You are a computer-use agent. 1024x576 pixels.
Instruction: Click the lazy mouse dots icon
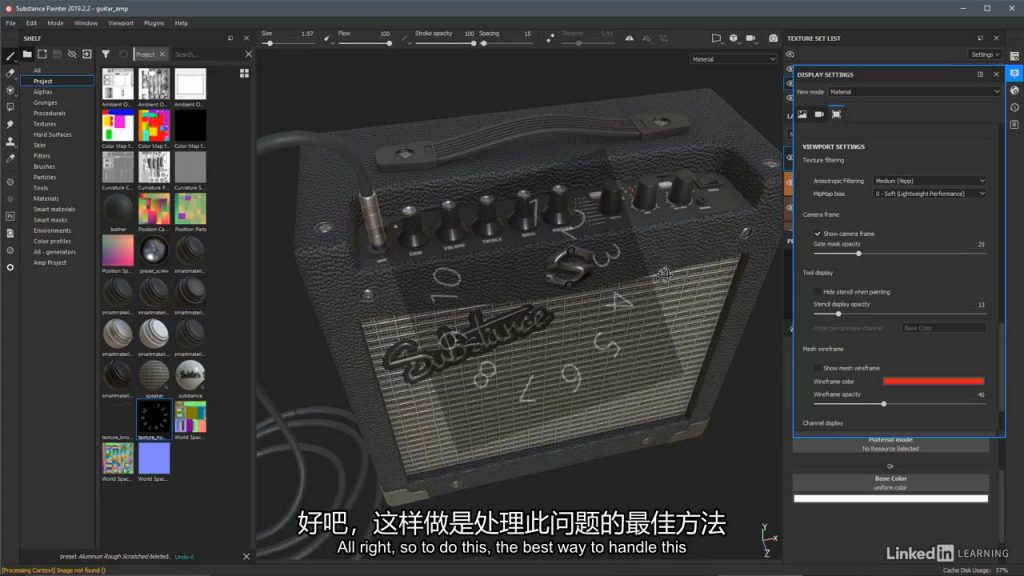tap(551, 39)
